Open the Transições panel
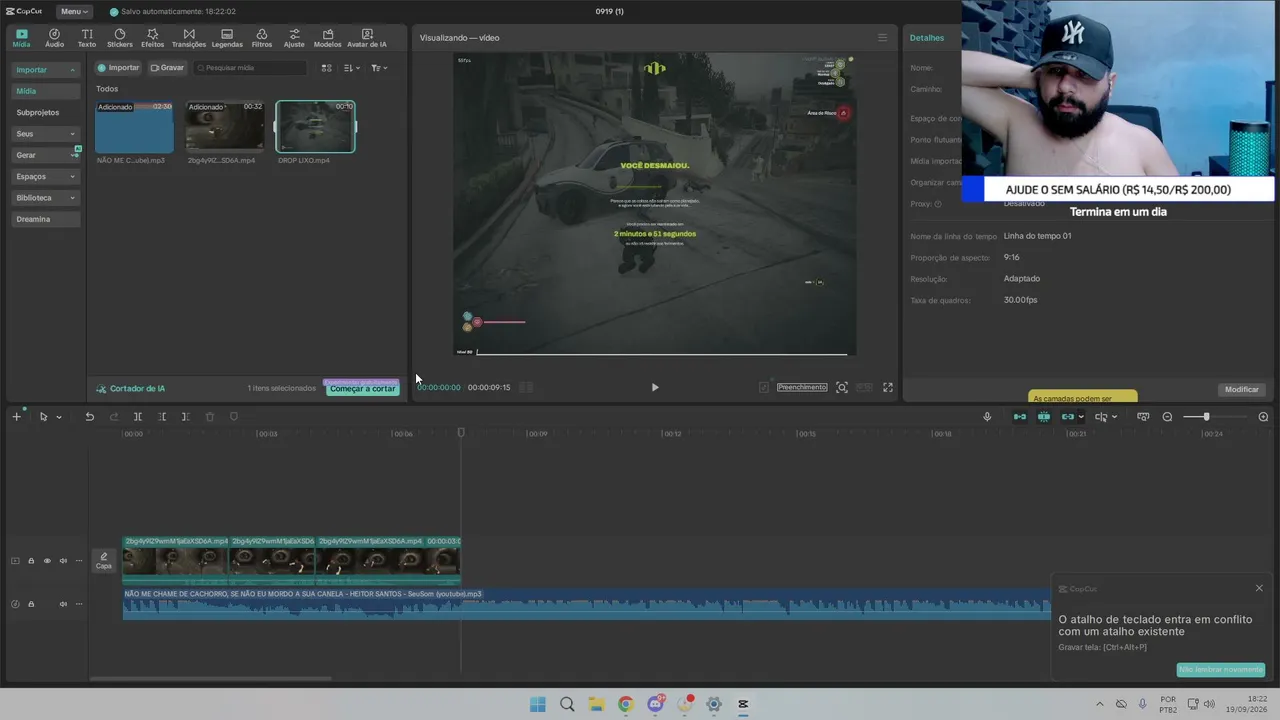 click(x=188, y=38)
